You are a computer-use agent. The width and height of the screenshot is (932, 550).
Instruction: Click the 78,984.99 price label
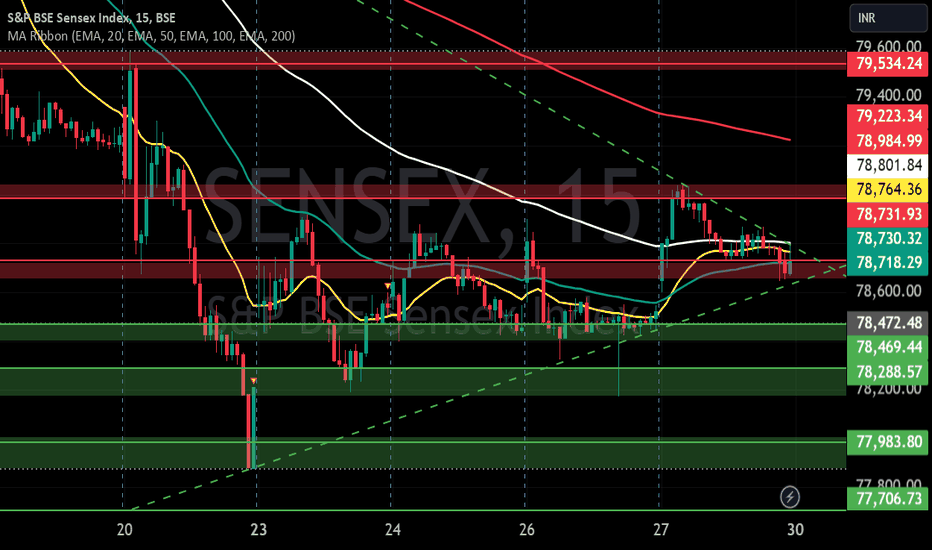[x=887, y=141]
